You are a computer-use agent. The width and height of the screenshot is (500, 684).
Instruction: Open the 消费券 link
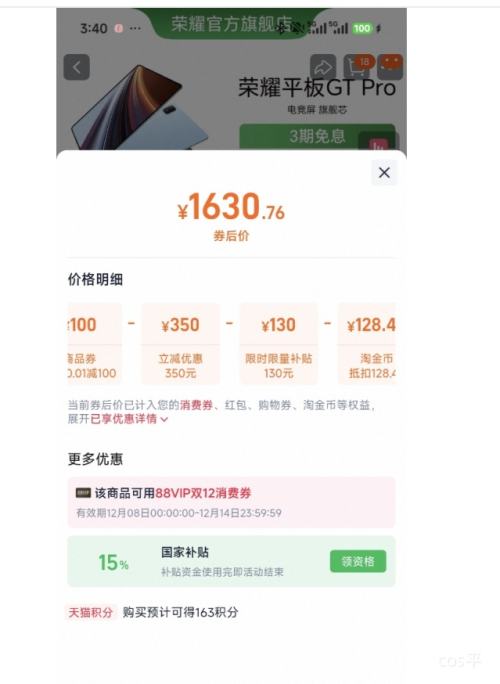coord(196,405)
